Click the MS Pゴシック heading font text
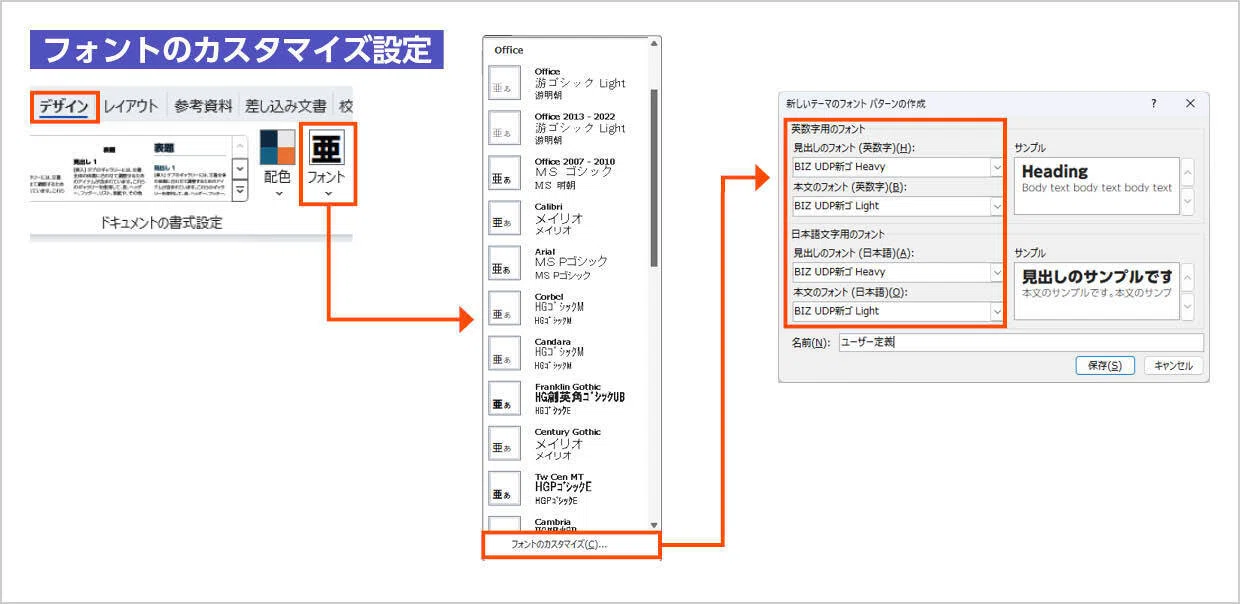The height and width of the screenshot is (604, 1240). point(571,261)
